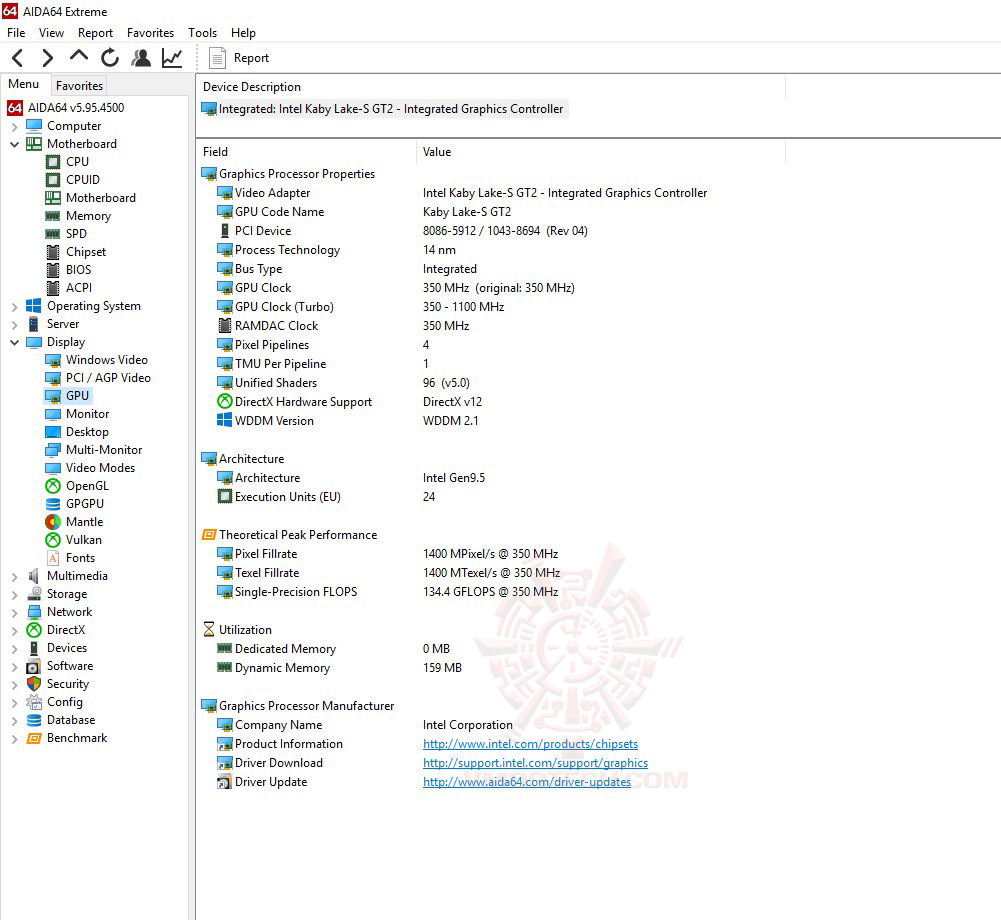Screen dimensions: 1001x920
Task: Select the Chipset icon in tree
Action: 53,252
